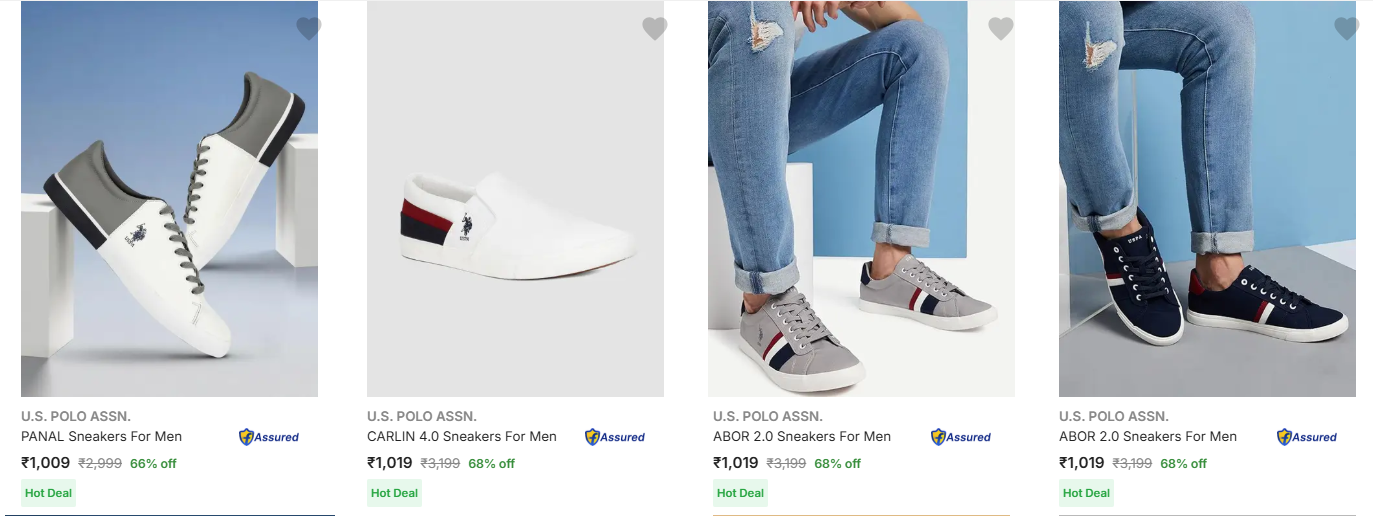This screenshot has width=1373, height=516.
Task: Open the PANAL Sneakers product image
Action: pos(169,200)
